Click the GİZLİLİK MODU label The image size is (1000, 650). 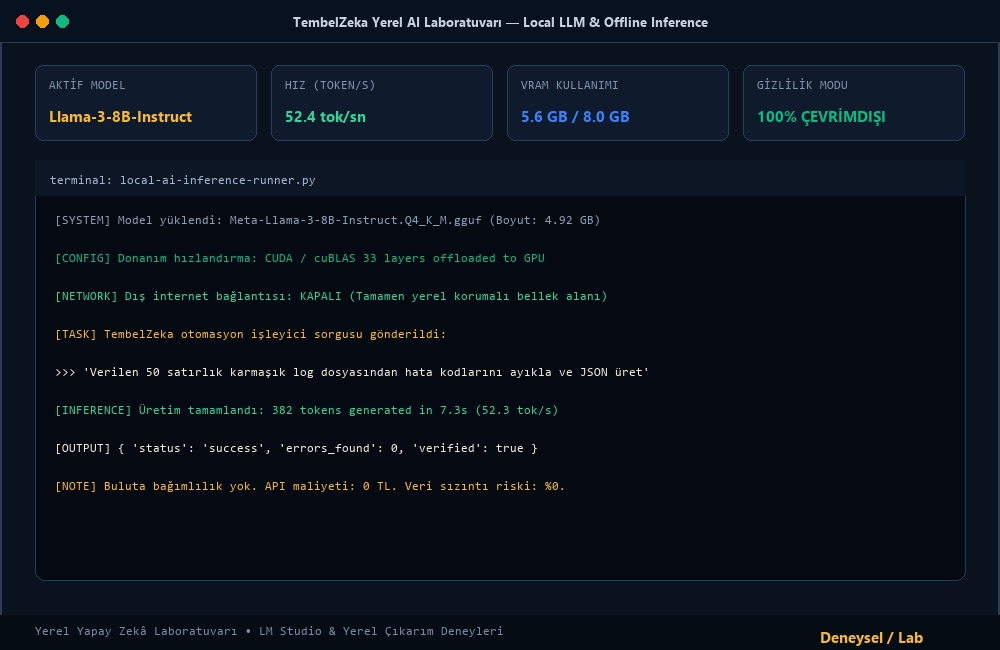(x=802, y=85)
